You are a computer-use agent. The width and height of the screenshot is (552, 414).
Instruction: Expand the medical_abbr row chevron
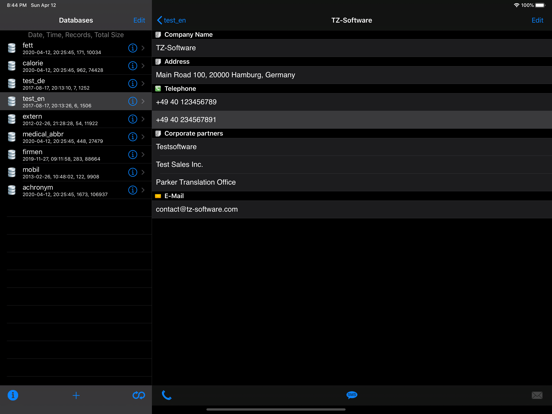(143, 137)
